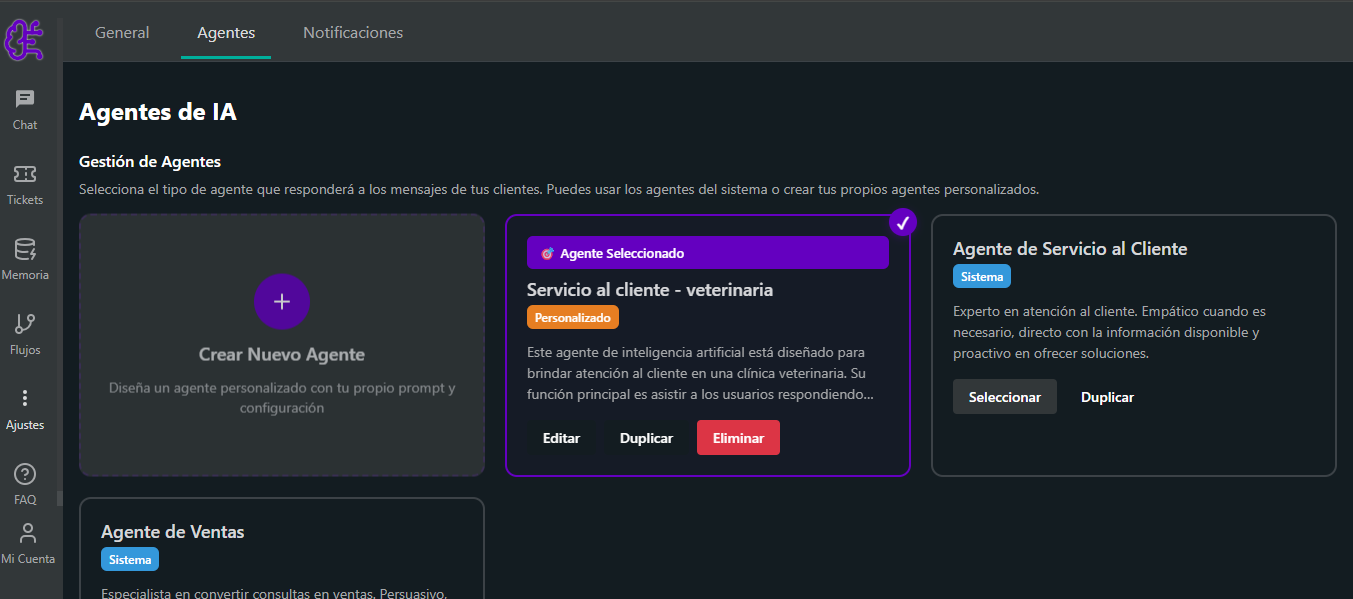This screenshot has width=1353, height=599.
Task: Click the veterinaria agent description text
Action: (x=702, y=373)
